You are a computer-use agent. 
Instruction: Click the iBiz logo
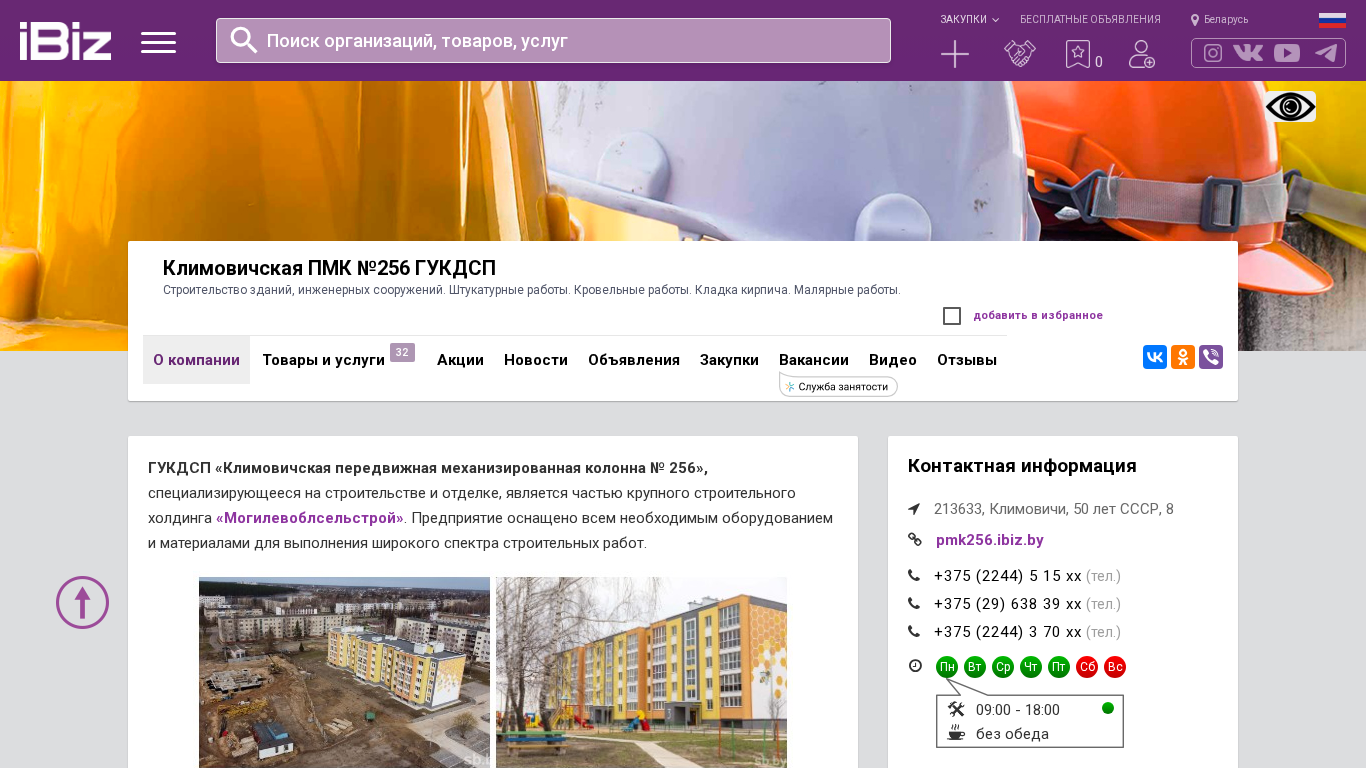(x=65, y=41)
